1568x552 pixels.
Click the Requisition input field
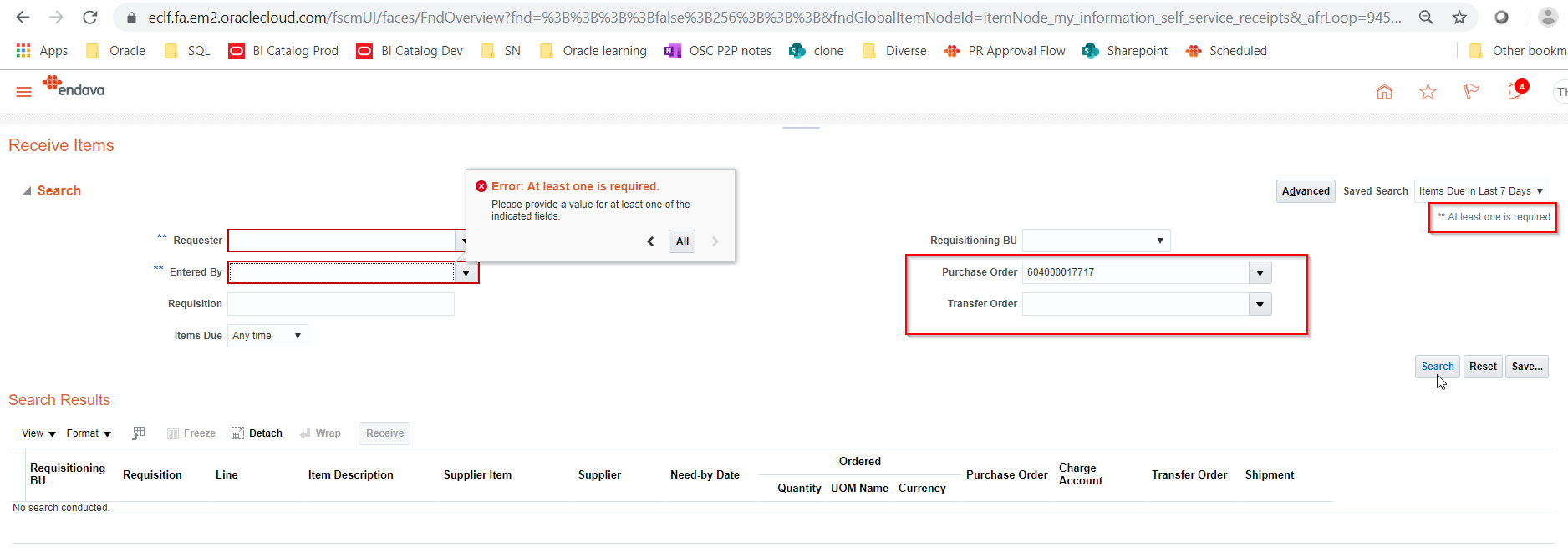point(341,304)
